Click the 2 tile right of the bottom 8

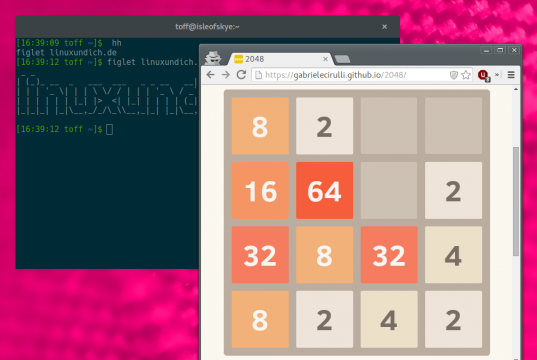[324, 319]
